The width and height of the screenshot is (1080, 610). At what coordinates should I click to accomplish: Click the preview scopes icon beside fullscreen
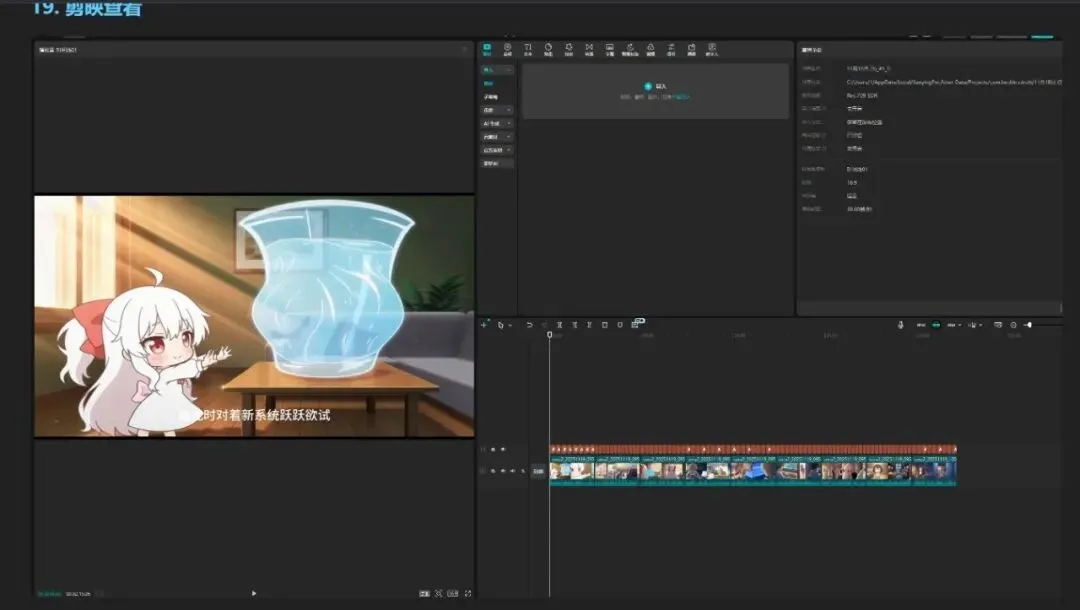pyautogui.click(x=453, y=593)
